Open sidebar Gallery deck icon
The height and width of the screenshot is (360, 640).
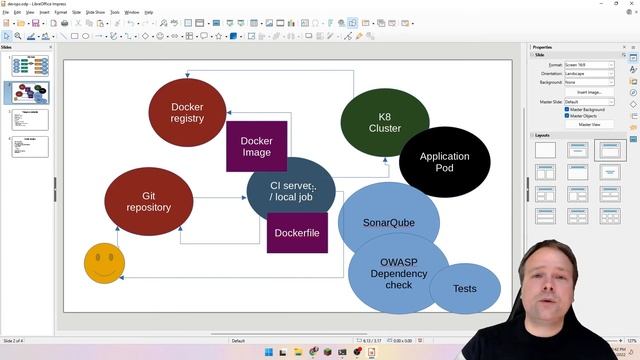coord(633,81)
